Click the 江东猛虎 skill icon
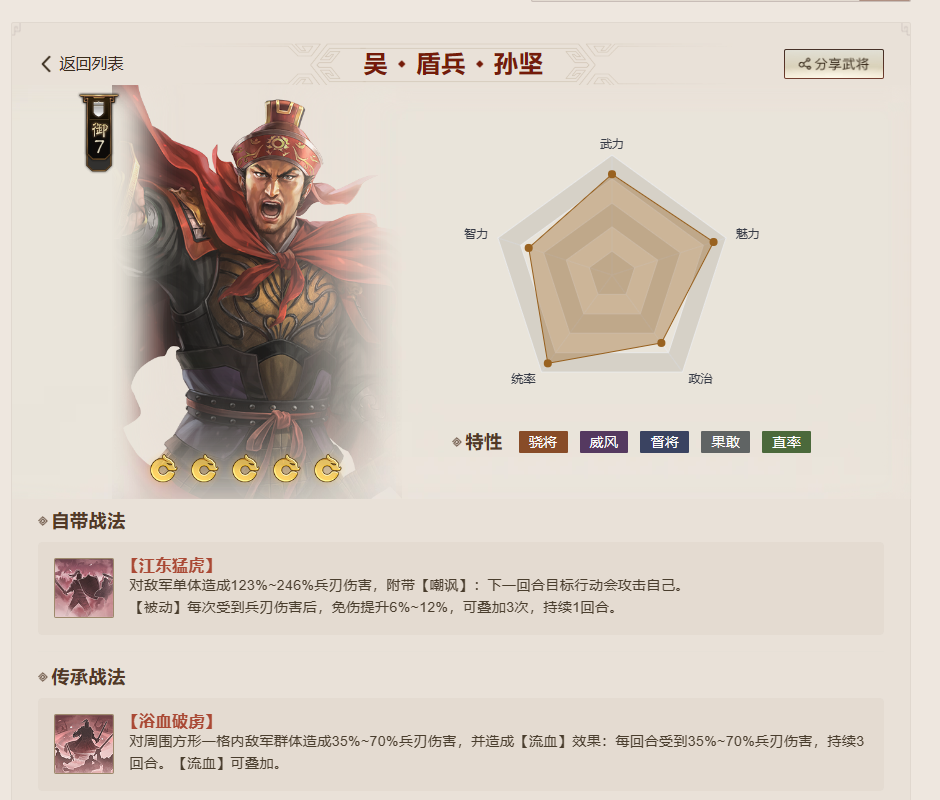The height and width of the screenshot is (800, 940). pos(84,588)
